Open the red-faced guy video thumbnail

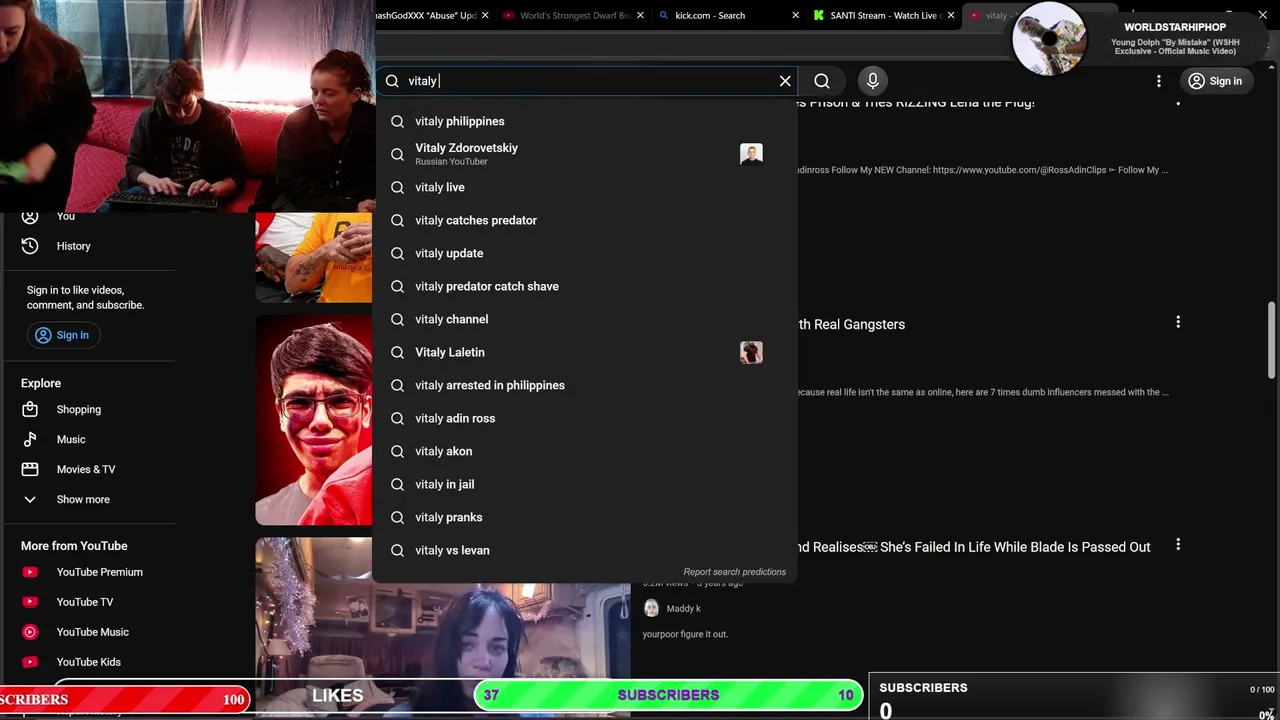pos(314,420)
